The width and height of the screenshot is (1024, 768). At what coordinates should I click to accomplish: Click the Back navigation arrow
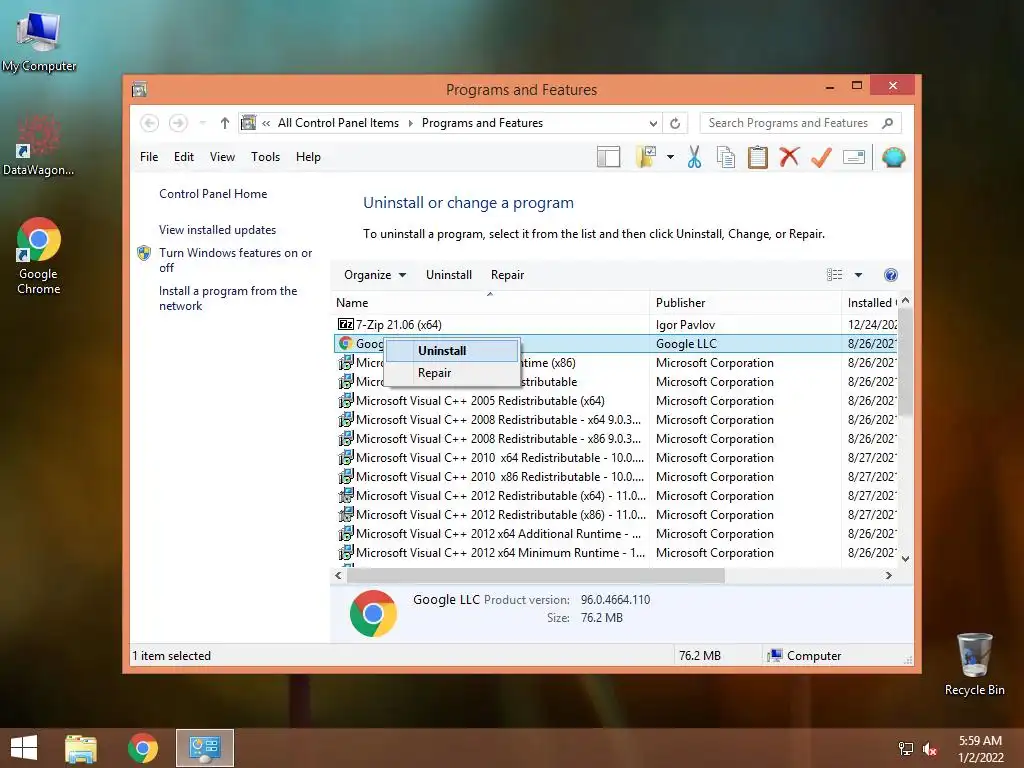(150, 123)
